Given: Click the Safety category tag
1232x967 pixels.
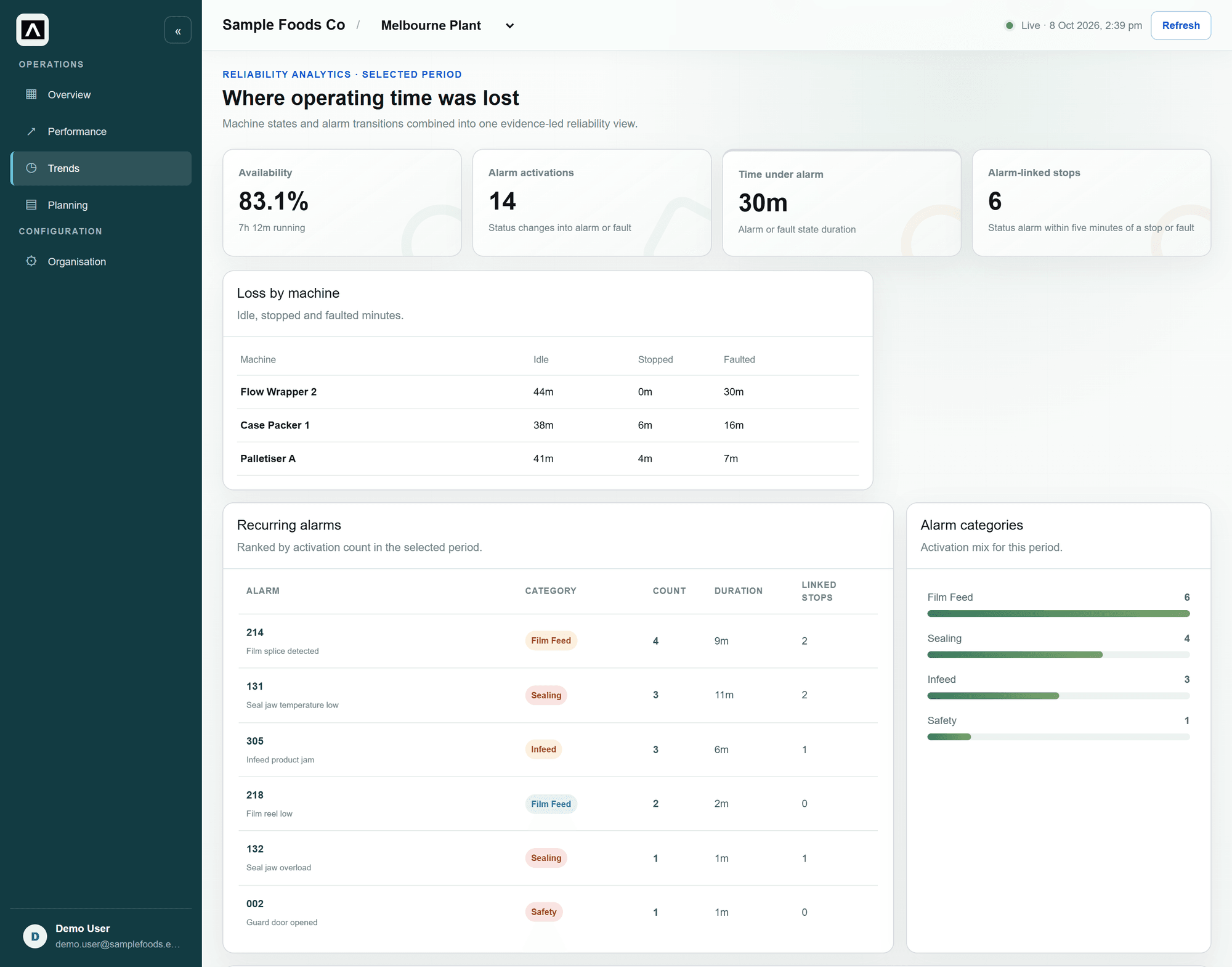Looking at the screenshot, I should click(x=544, y=912).
